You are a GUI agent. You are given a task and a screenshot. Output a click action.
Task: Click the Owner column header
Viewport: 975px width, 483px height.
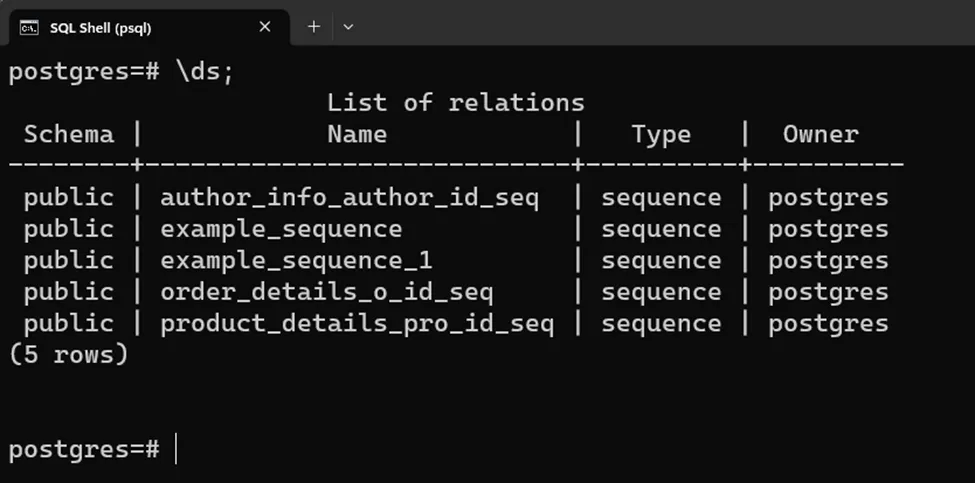coord(820,134)
